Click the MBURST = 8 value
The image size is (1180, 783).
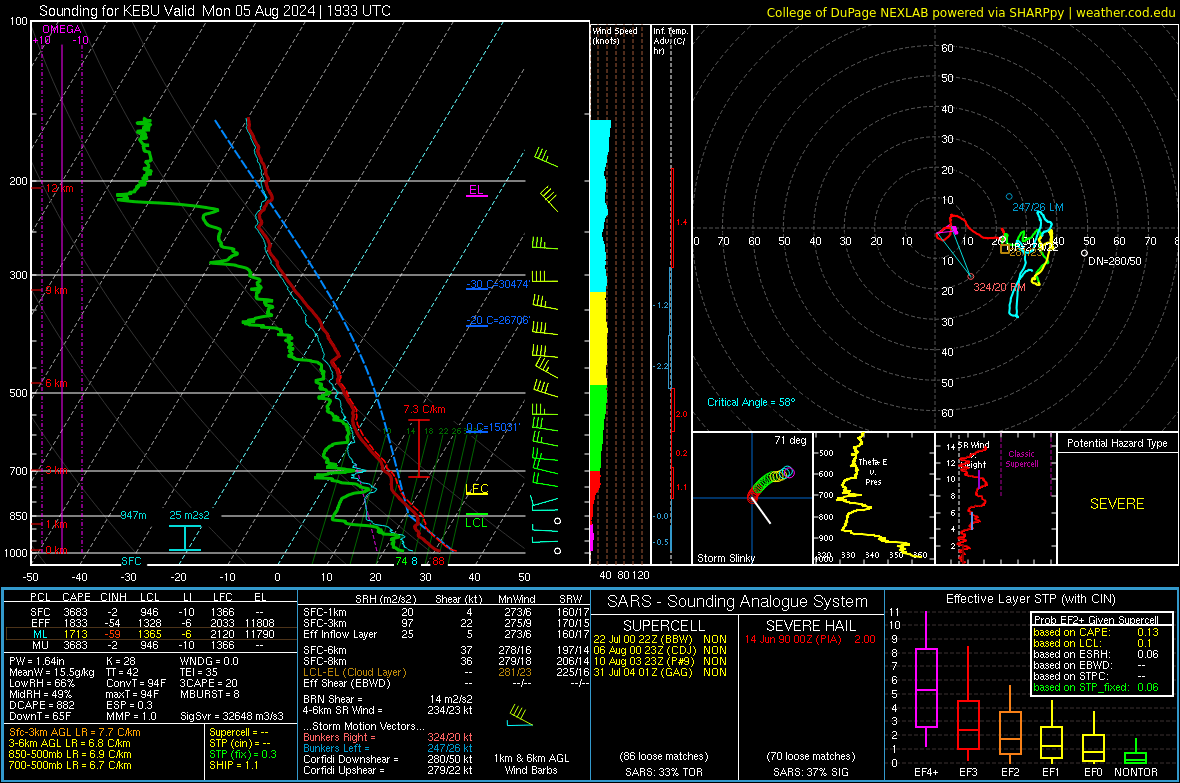pos(209,694)
